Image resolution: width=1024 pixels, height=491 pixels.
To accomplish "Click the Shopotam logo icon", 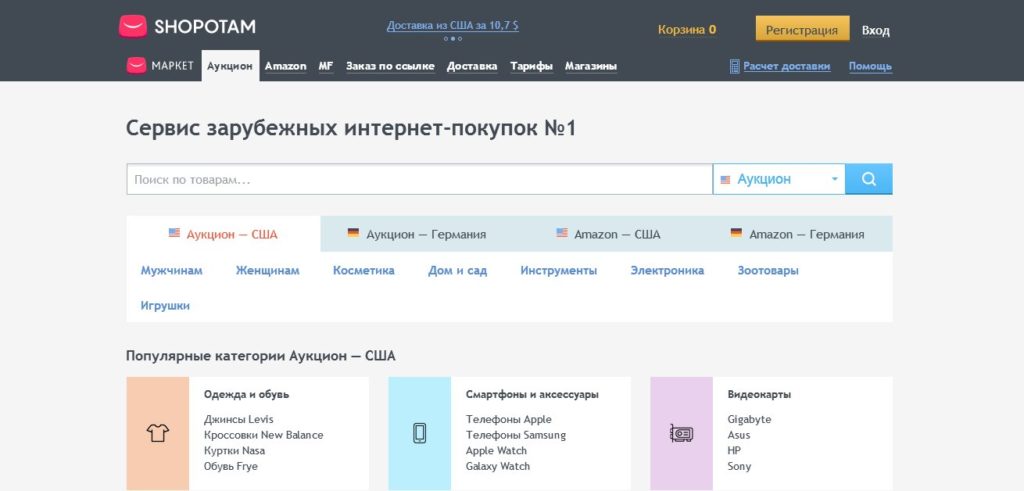I will pos(132,27).
